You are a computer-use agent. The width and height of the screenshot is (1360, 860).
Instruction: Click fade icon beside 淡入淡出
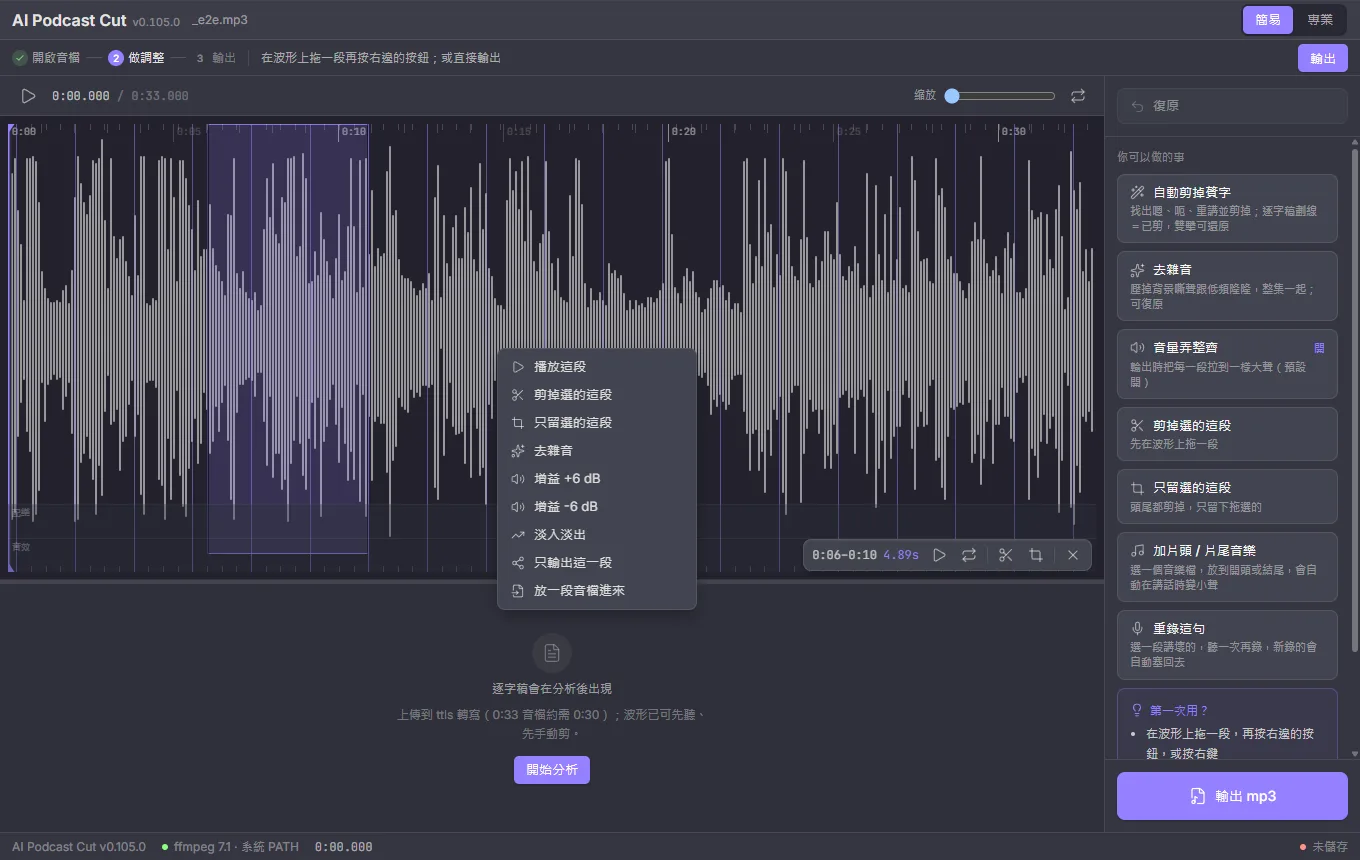518,535
